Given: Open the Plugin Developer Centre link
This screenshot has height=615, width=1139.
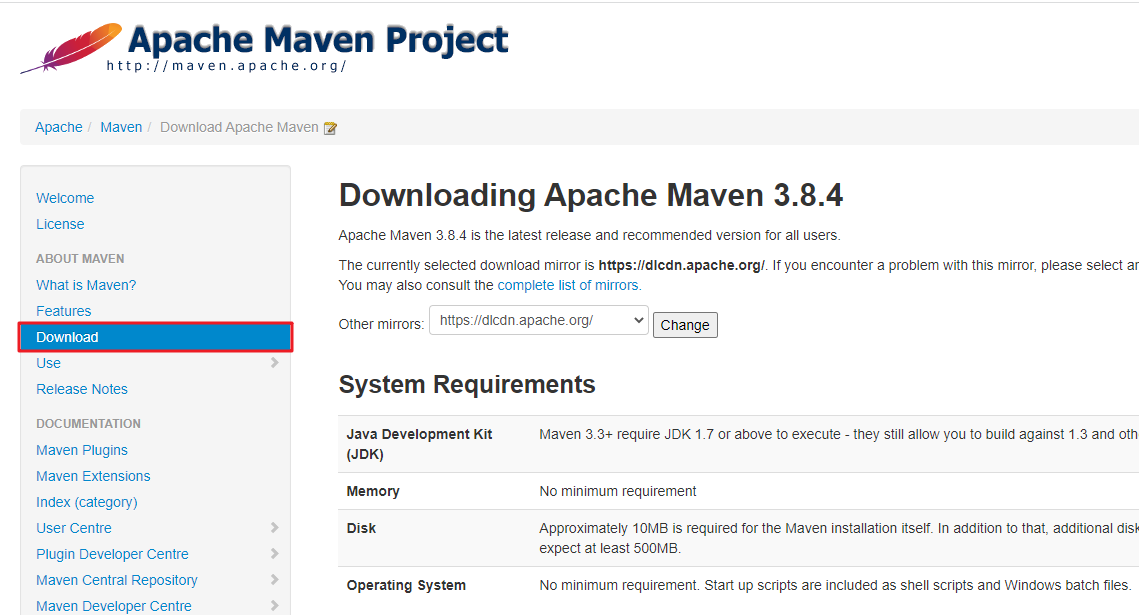Looking at the screenshot, I should point(113,554).
